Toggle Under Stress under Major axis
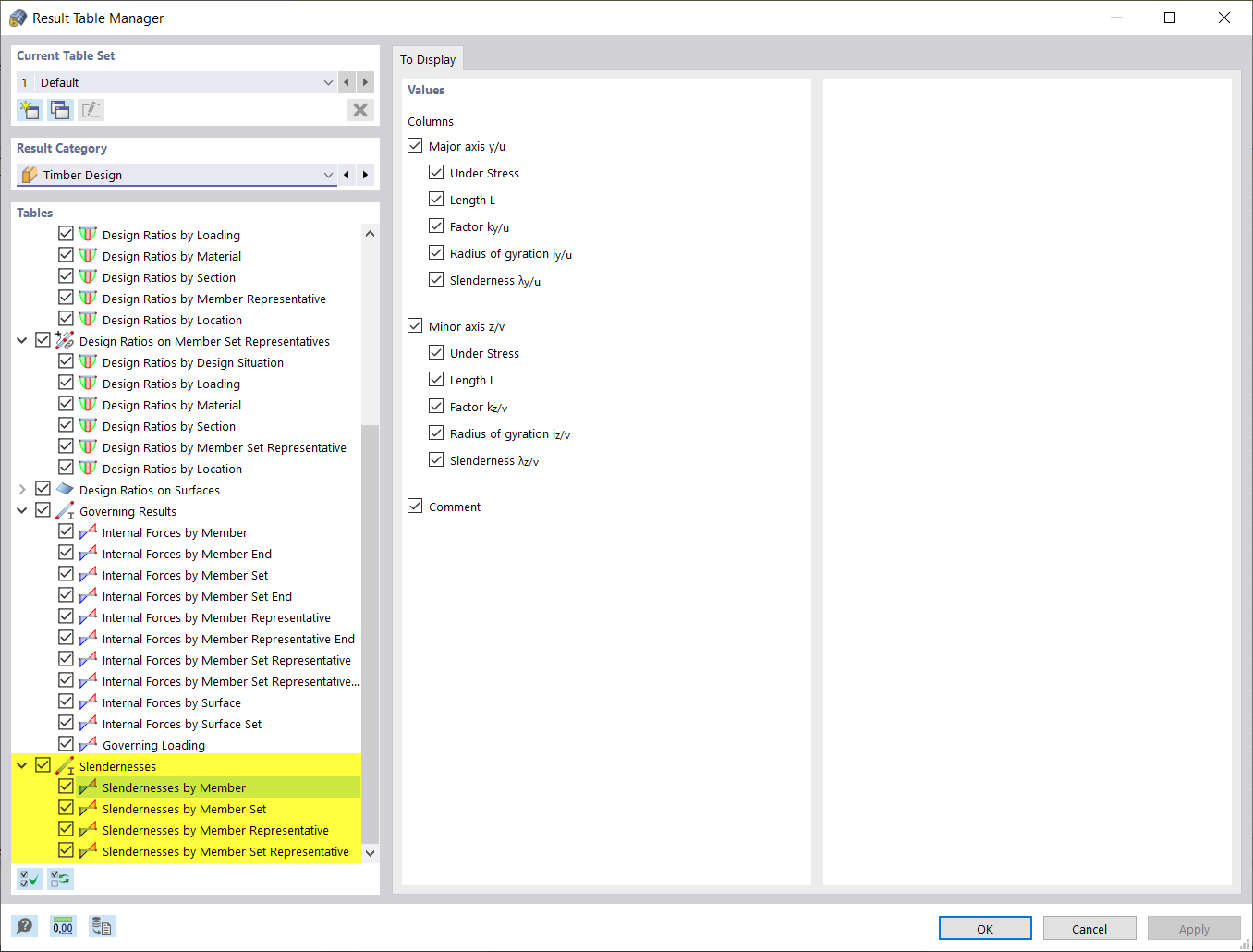Screen dimensions: 1253x952 click(x=436, y=172)
